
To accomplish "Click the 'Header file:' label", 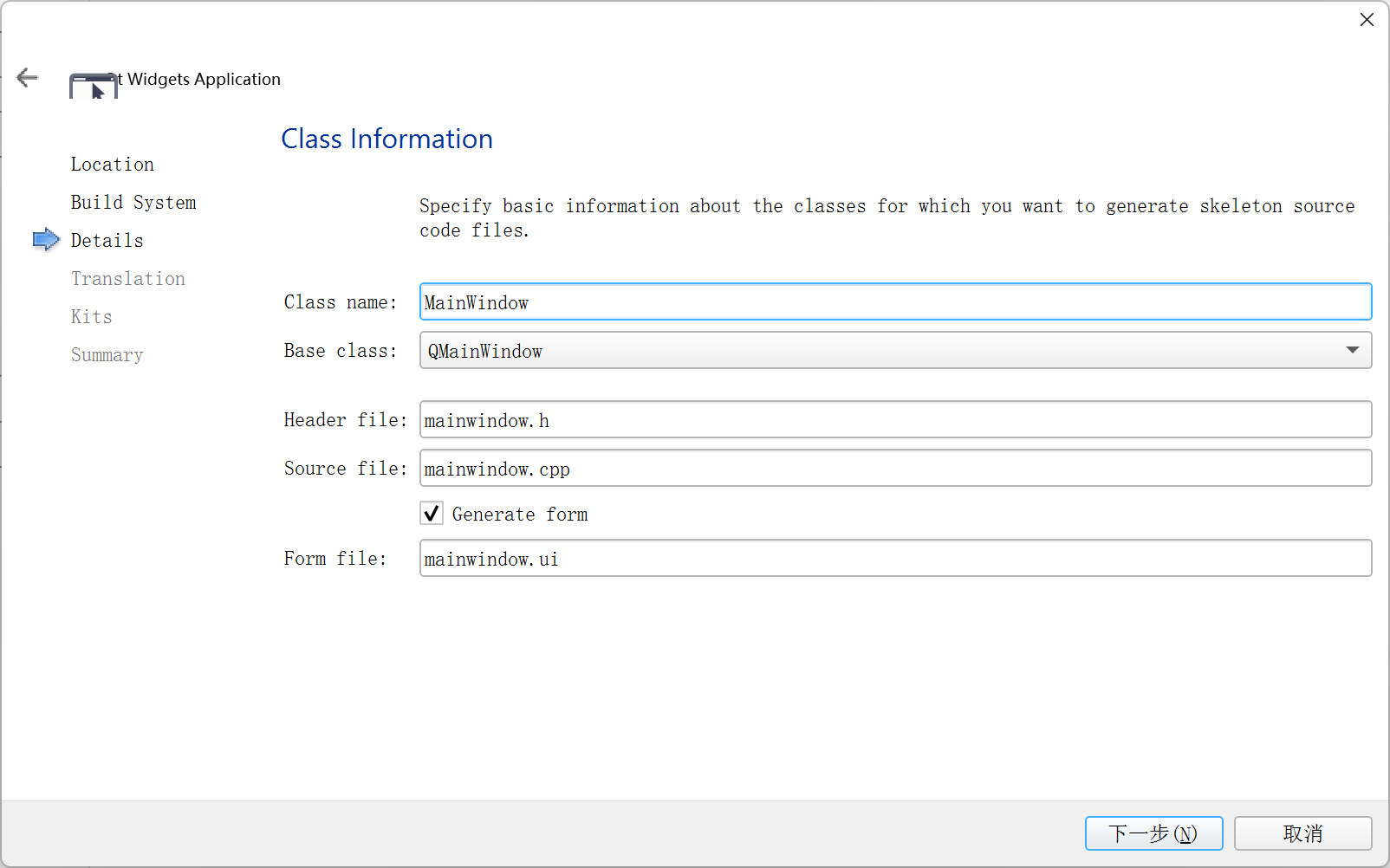I will click(x=346, y=420).
